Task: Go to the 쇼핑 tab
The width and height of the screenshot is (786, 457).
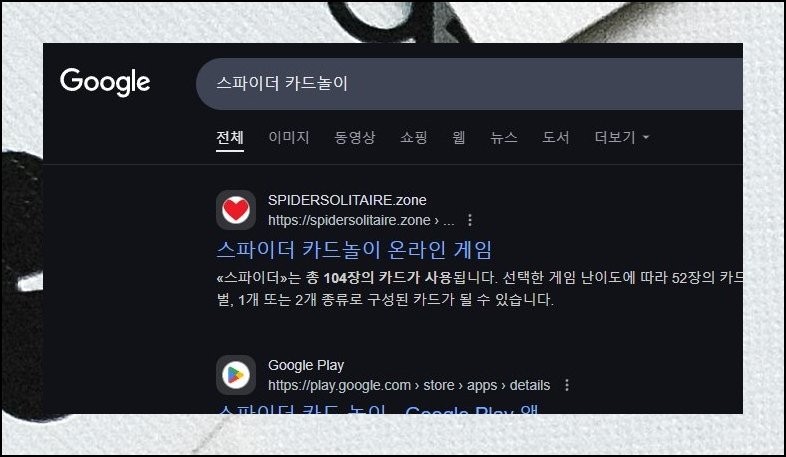Action: tap(414, 137)
